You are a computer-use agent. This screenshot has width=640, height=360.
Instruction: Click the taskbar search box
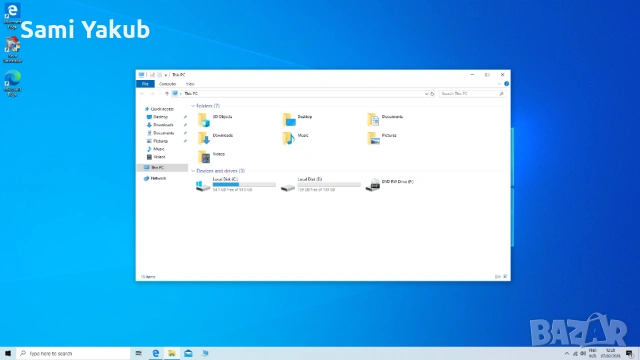coord(73,353)
